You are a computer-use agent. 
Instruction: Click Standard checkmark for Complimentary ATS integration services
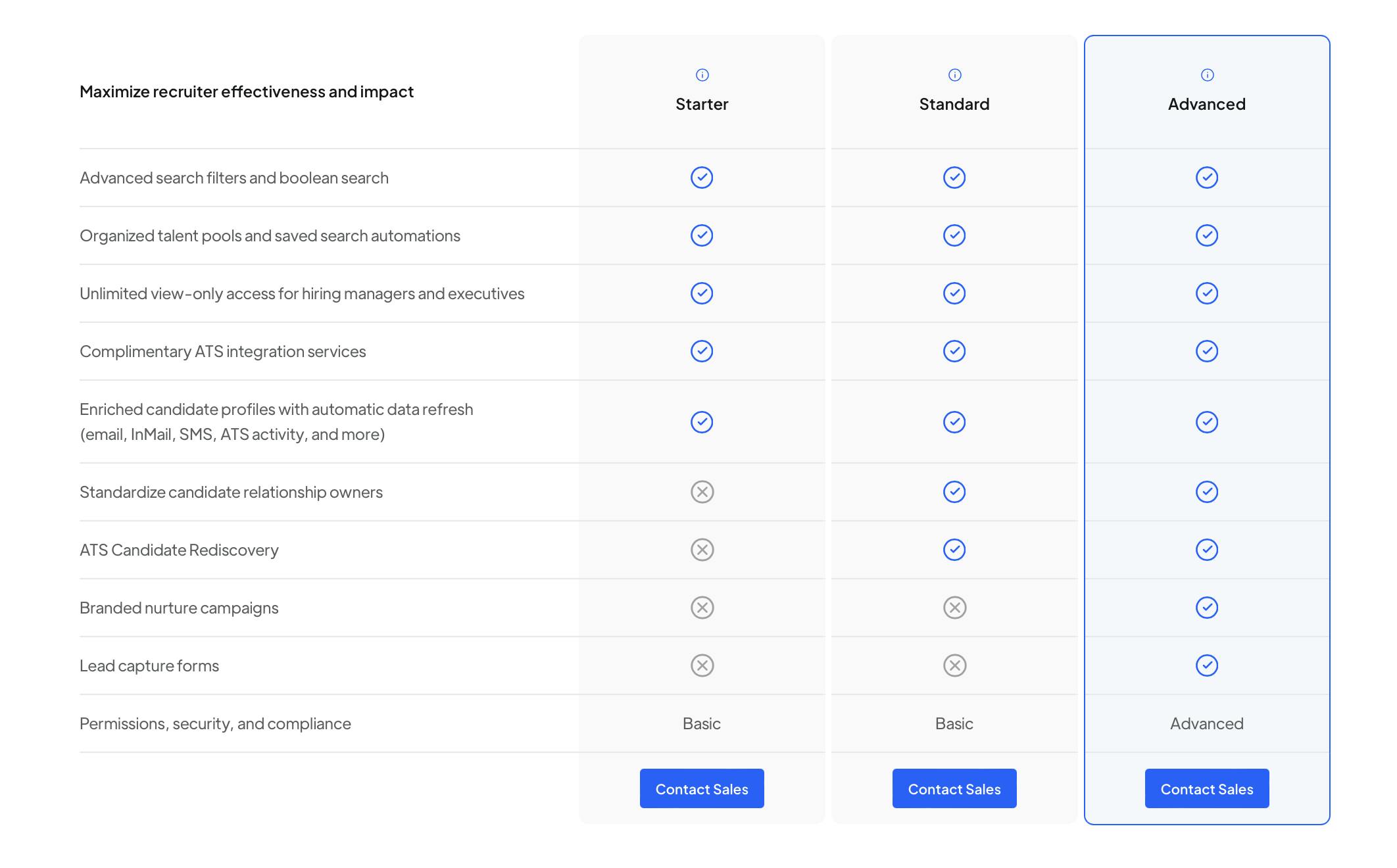(x=954, y=351)
